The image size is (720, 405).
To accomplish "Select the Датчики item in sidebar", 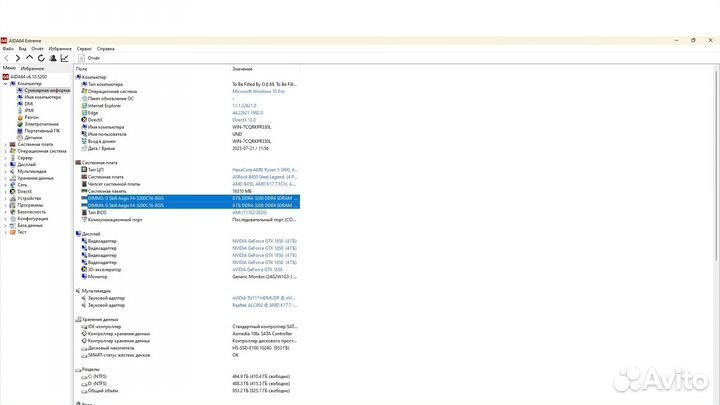I will tap(34, 137).
